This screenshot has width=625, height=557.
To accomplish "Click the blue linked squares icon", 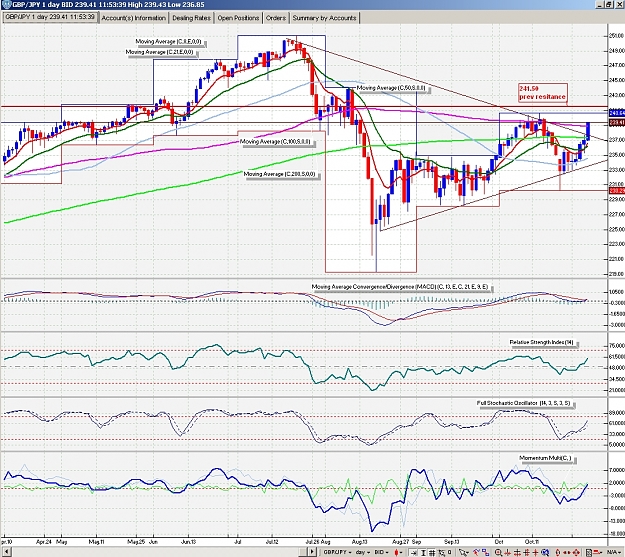I will point(486,552).
